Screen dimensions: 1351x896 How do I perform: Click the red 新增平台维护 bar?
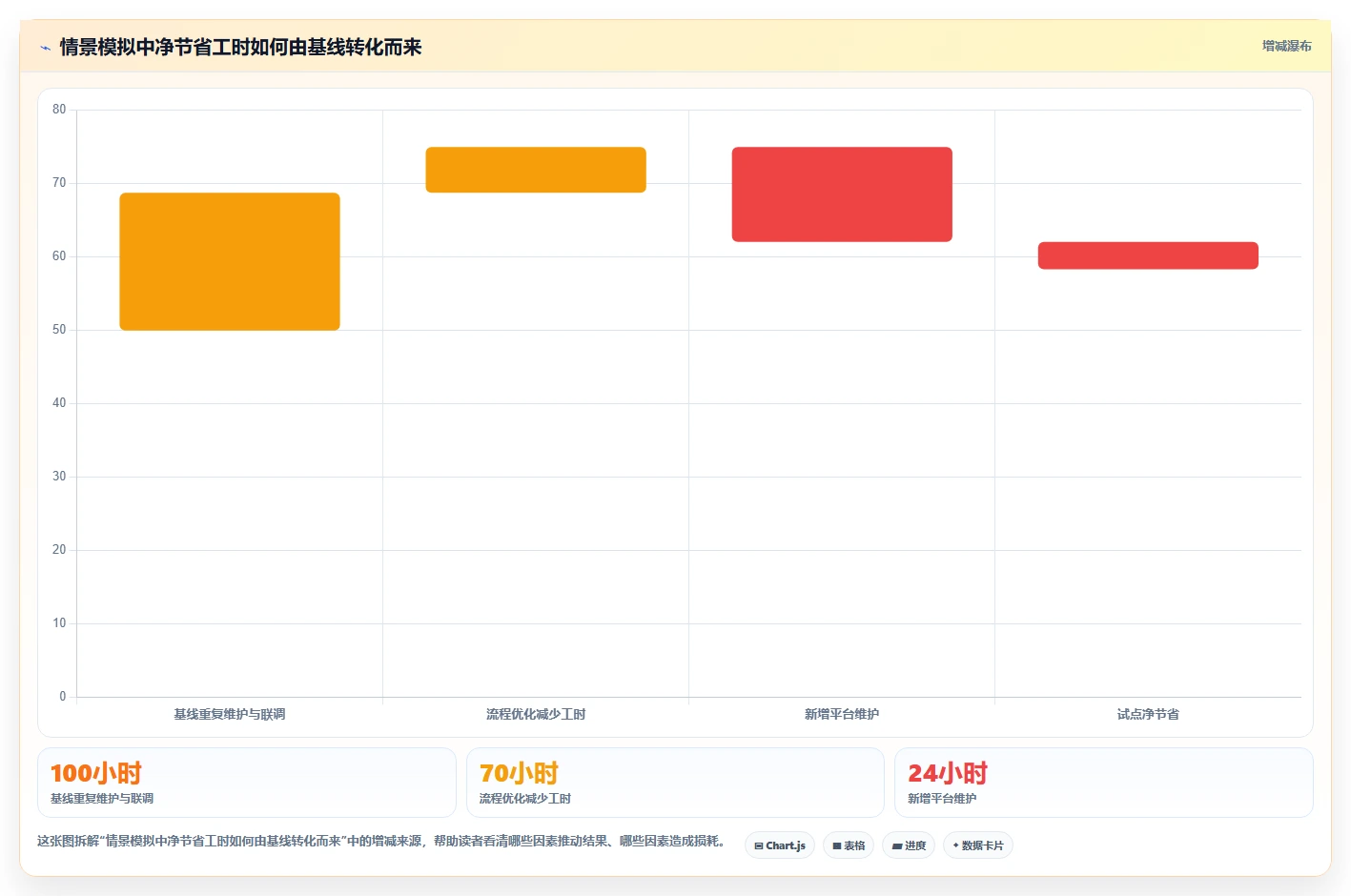pyautogui.click(x=842, y=194)
